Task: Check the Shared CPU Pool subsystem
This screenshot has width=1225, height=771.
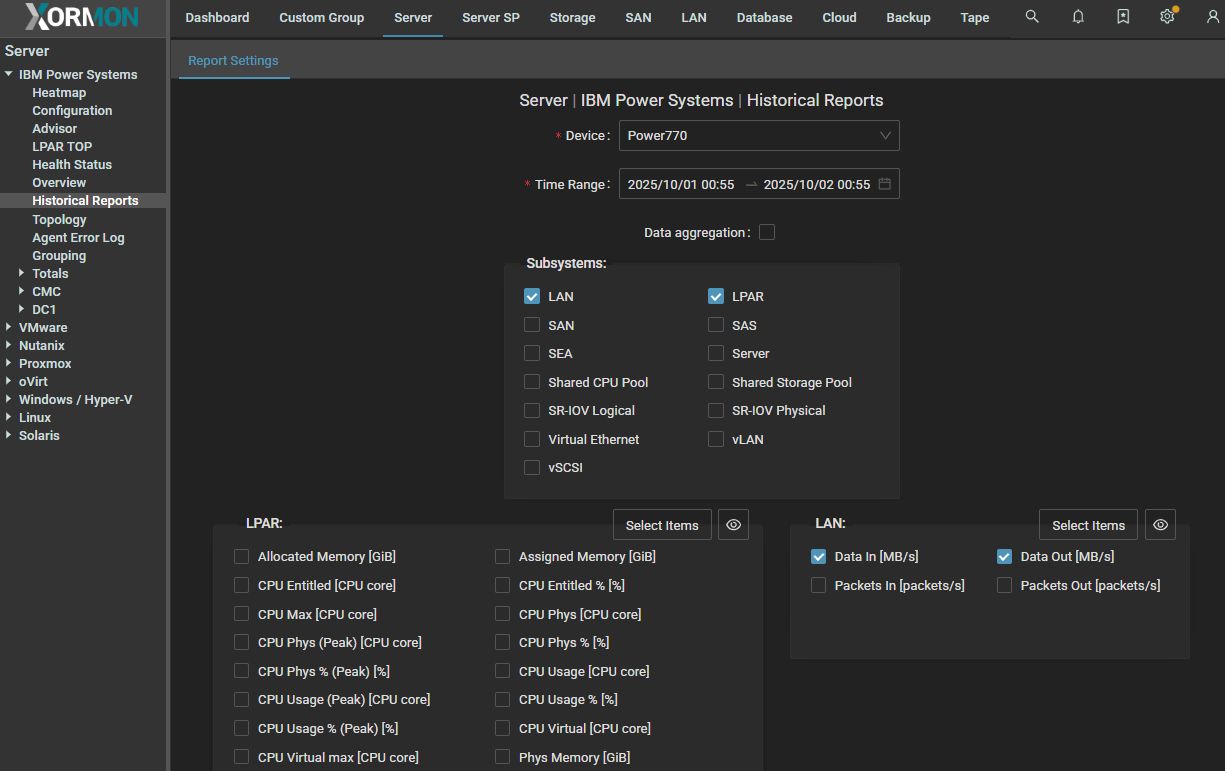Action: 532,383
